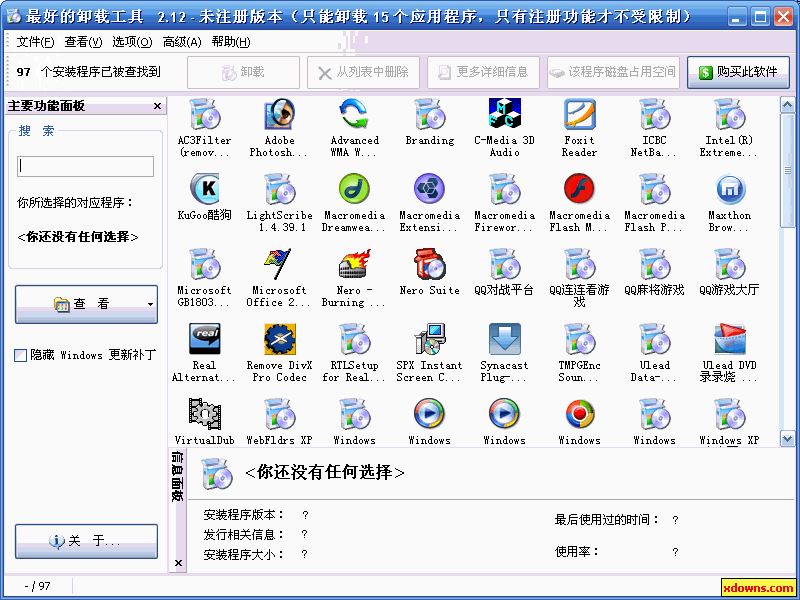Select the Advanced WMA Workshop icon
The image size is (800, 600).
[355, 115]
